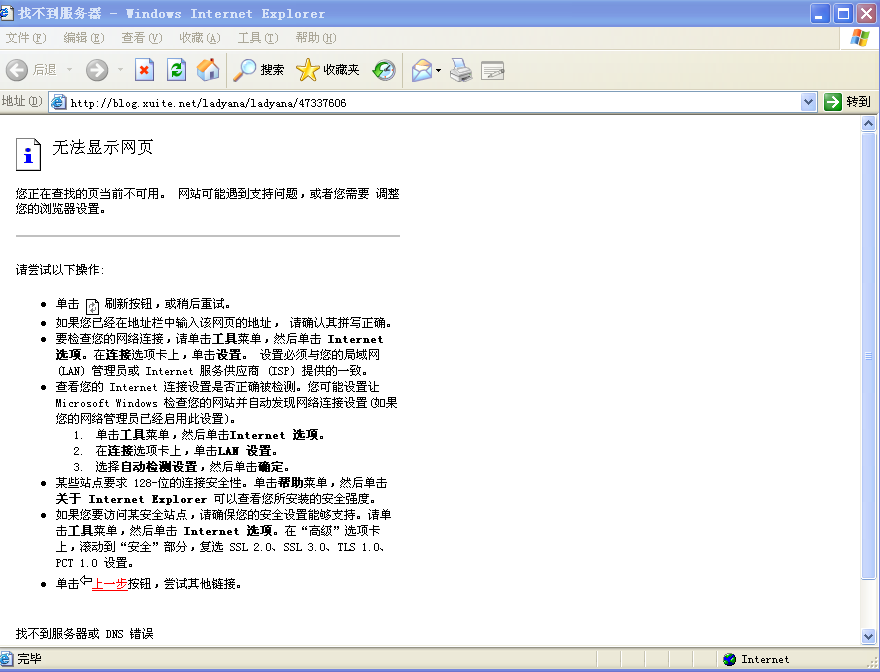Click the scrollbar up arrow
The height and width of the screenshot is (672, 880).
pyautogui.click(x=868, y=124)
